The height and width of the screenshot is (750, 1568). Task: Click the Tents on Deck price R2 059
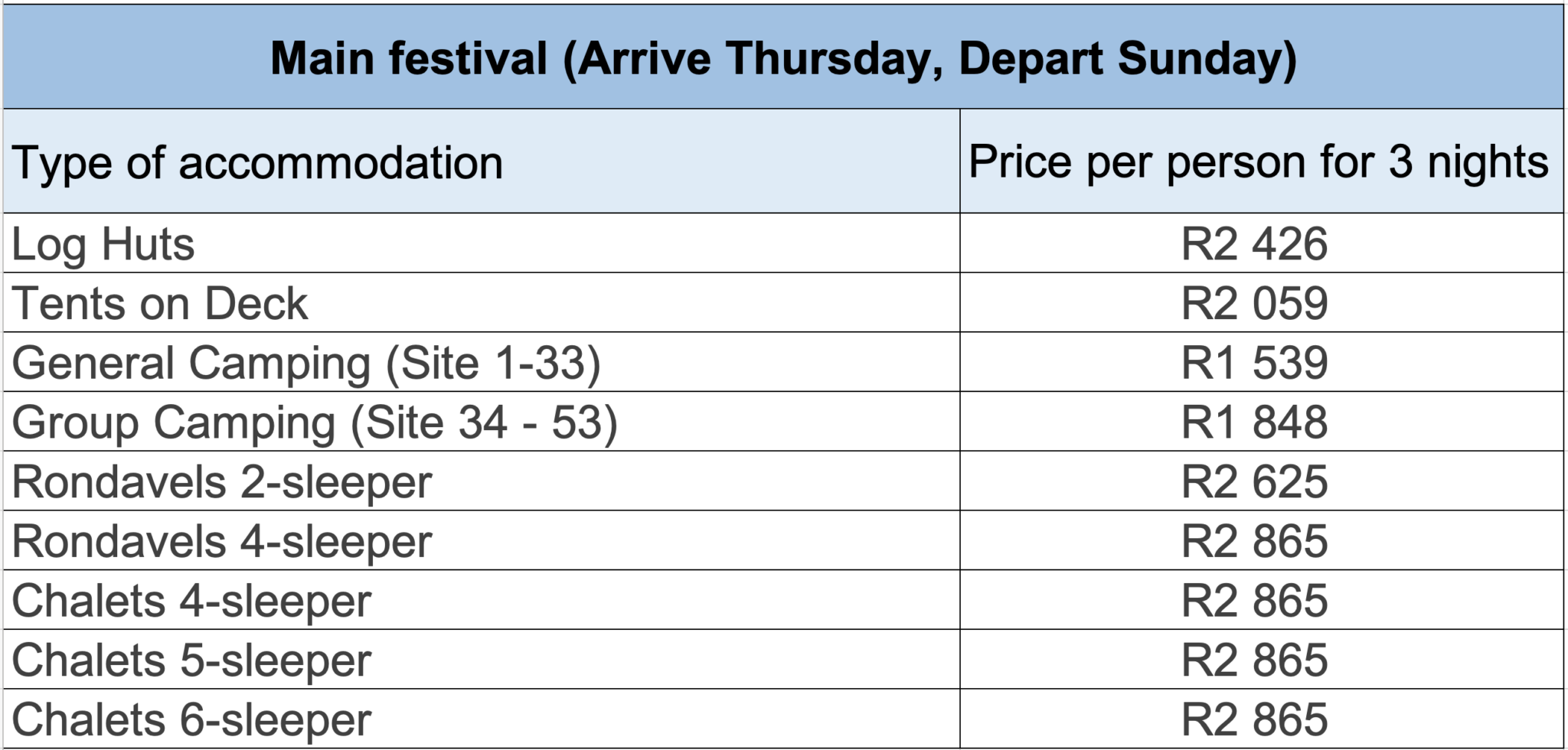[x=1254, y=303]
